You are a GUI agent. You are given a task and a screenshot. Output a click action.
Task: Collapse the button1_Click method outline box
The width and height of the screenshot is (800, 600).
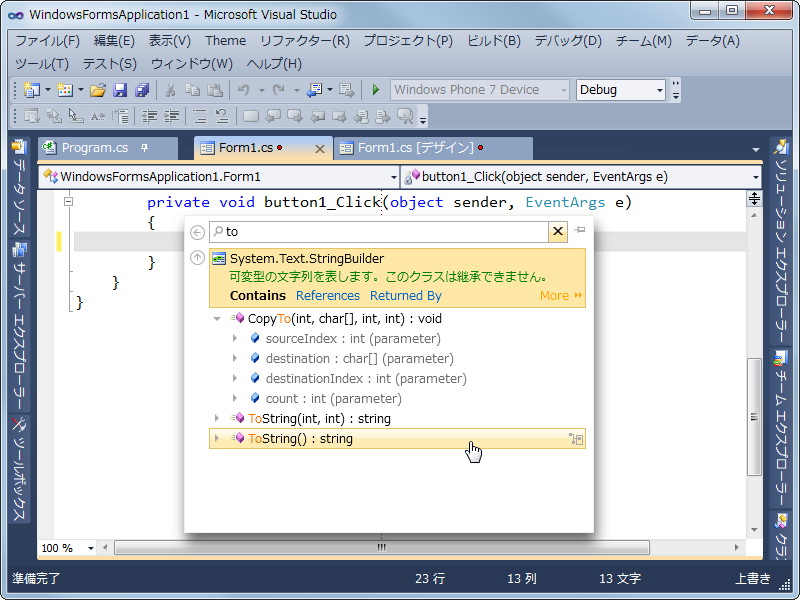click(68, 202)
